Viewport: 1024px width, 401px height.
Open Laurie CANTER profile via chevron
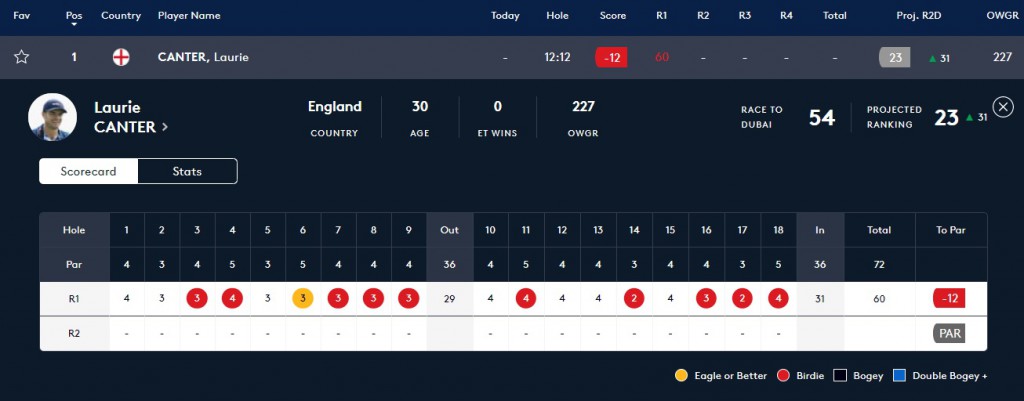165,127
